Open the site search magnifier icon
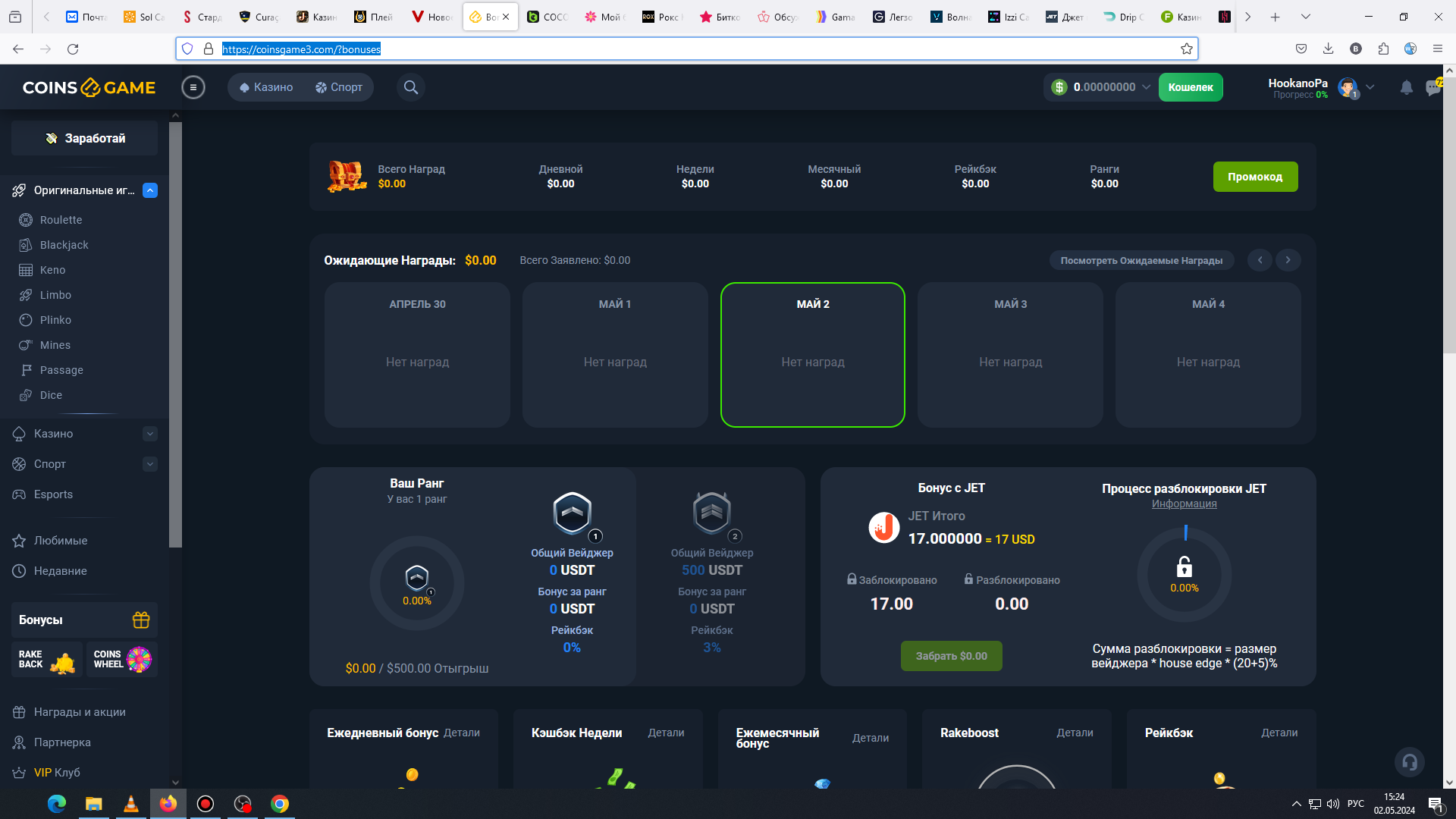Viewport: 1456px width, 819px height. click(x=410, y=87)
